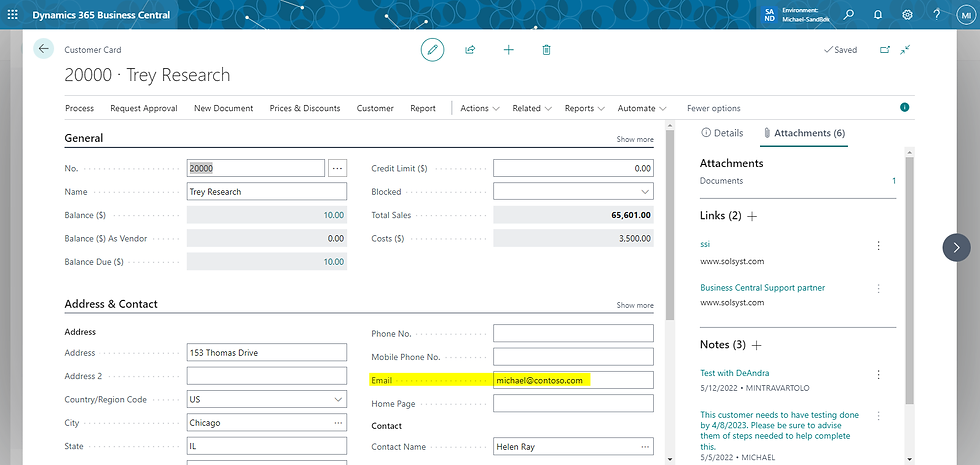Collapse the Address & Contact section header
The width and height of the screenshot is (980, 465).
[111, 304]
